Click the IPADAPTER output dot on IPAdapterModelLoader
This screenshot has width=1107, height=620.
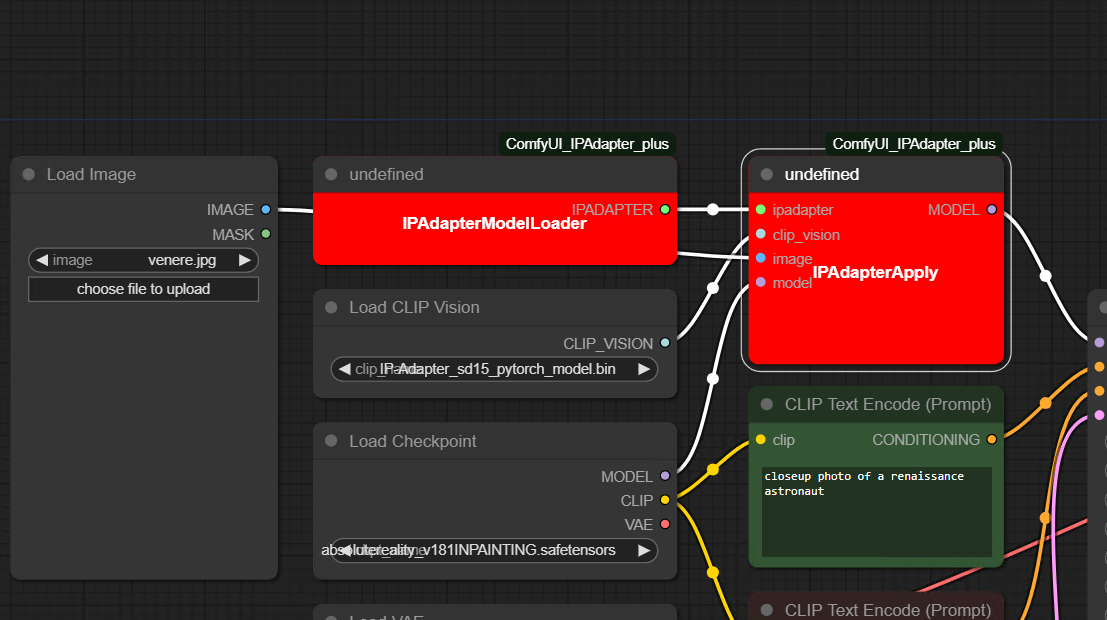[665, 209]
